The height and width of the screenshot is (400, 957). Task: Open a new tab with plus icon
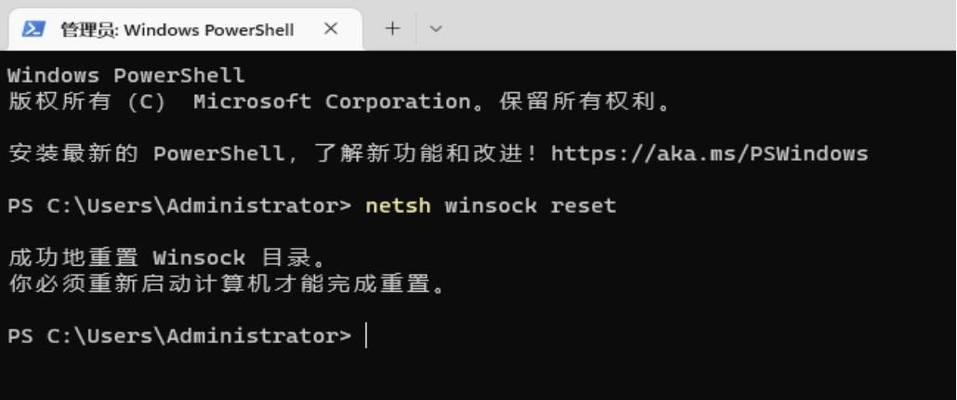point(392,28)
